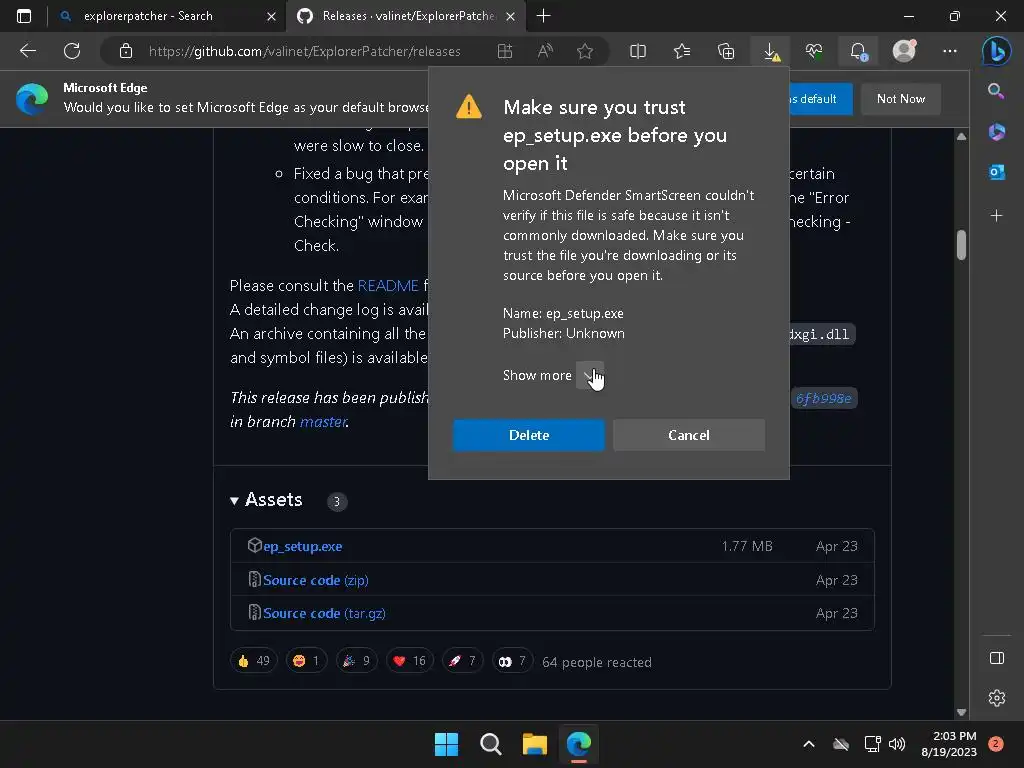Toggle hooray reaction with 9
Image resolution: width=1024 pixels, height=768 pixels.
coord(357,661)
